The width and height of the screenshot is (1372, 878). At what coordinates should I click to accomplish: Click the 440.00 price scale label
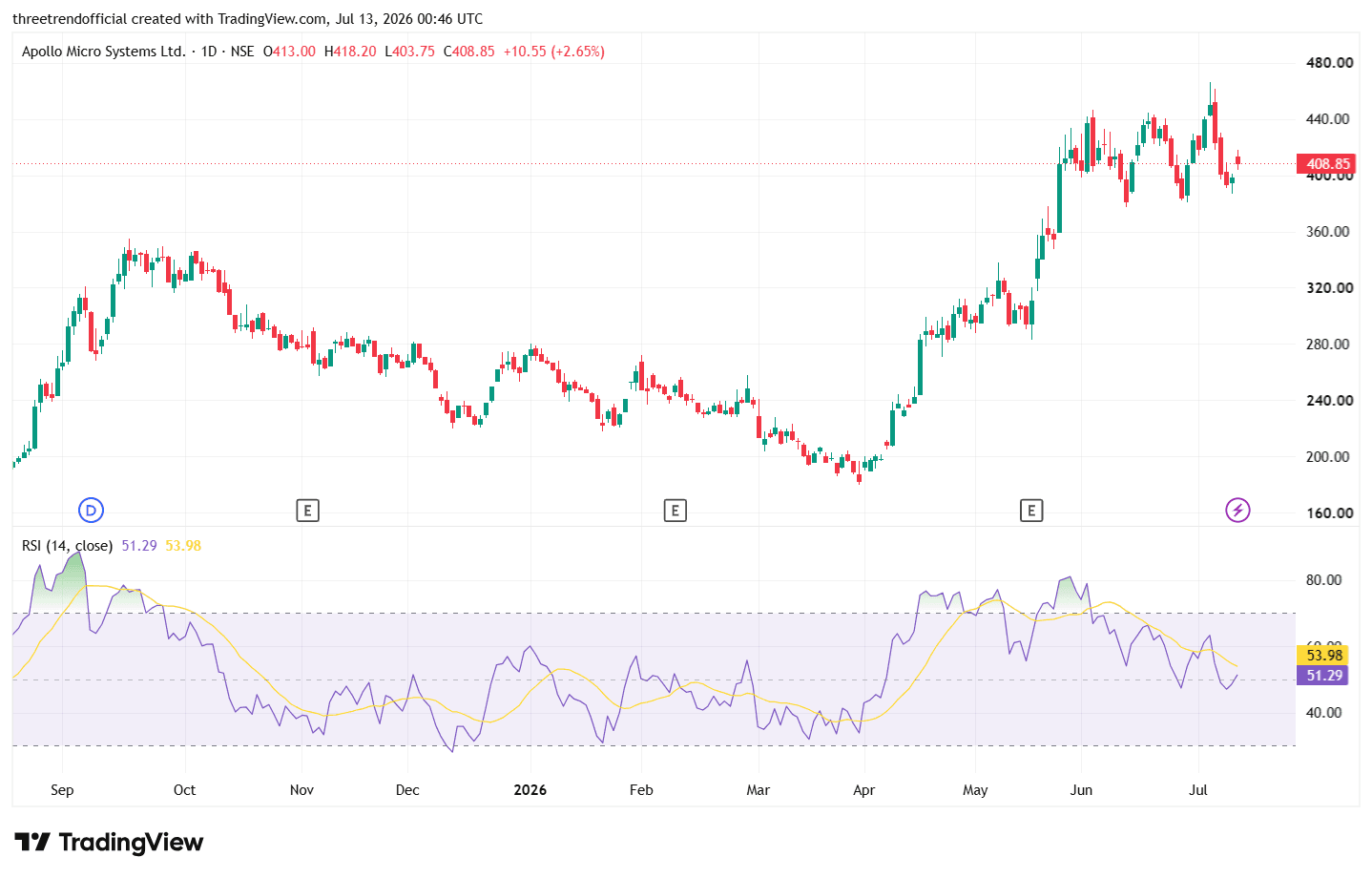click(1329, 119)
